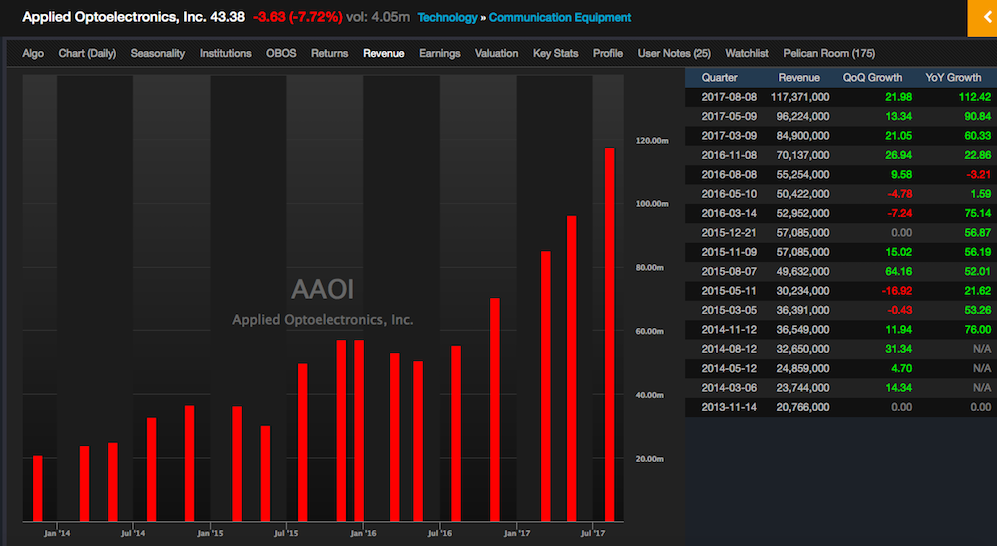This screenshot has width=997, height=546.
Task: Click the Applied Optoelectronics, Inc. 43.38 title
Action: (x=134, y=17)
